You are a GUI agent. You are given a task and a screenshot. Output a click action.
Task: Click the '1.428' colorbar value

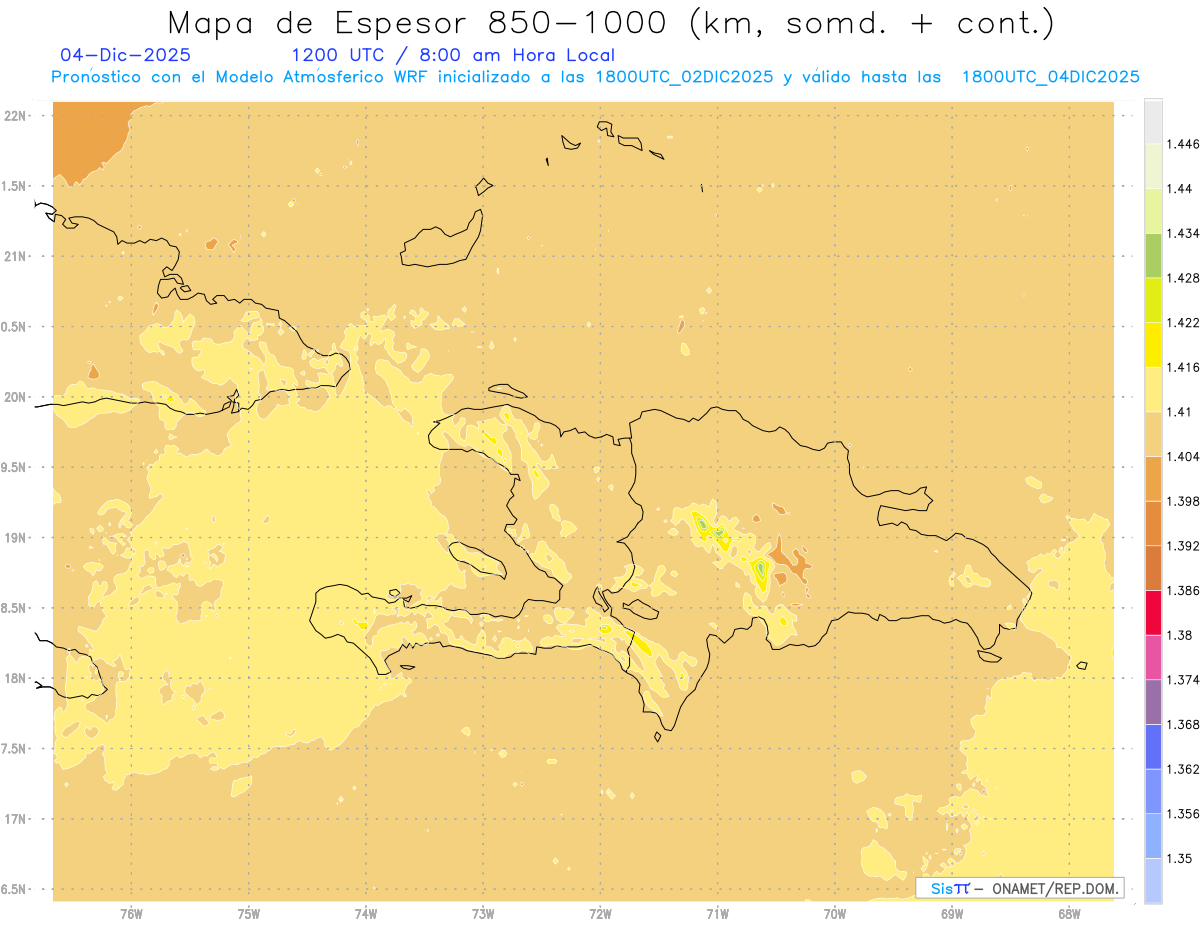[x=1182, y=278]
